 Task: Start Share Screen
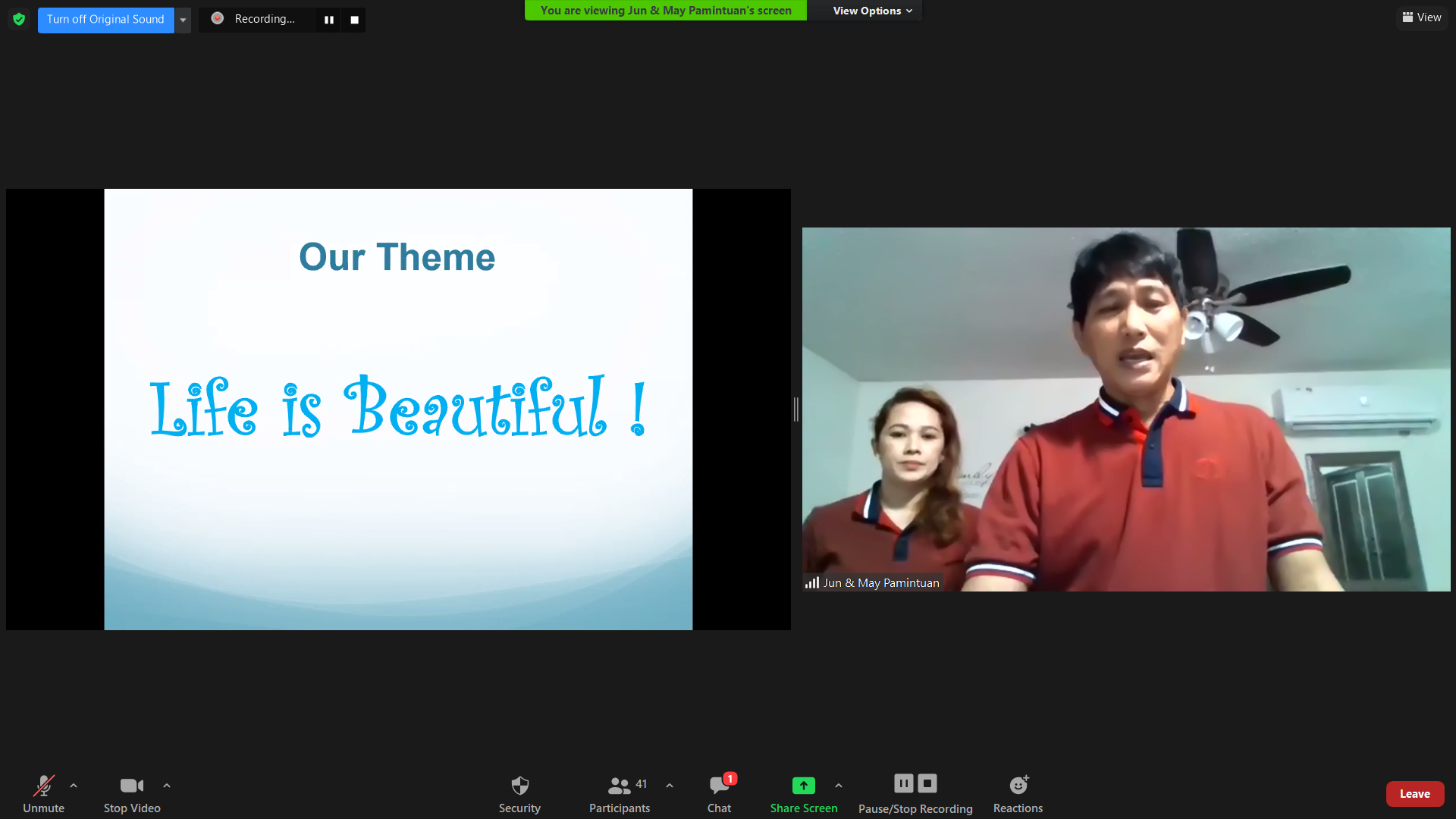click(x=804, y=794)
